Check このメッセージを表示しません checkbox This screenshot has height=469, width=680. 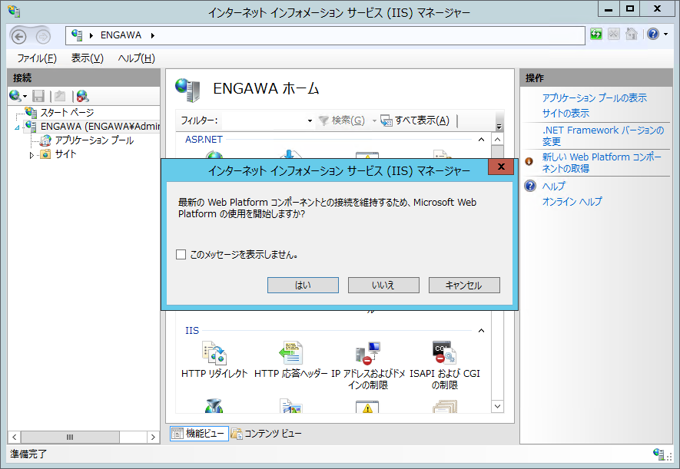181,254
